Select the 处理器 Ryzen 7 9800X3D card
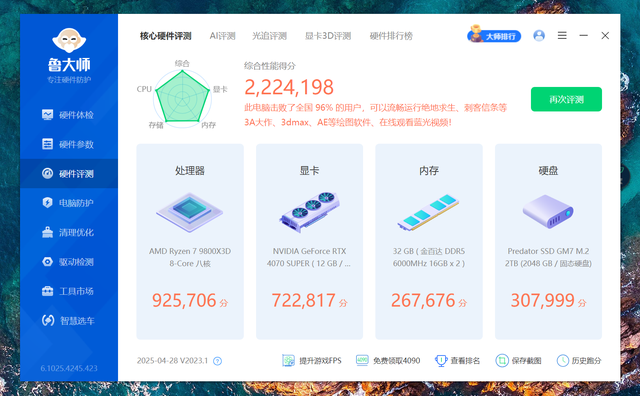 coord(190,241)
